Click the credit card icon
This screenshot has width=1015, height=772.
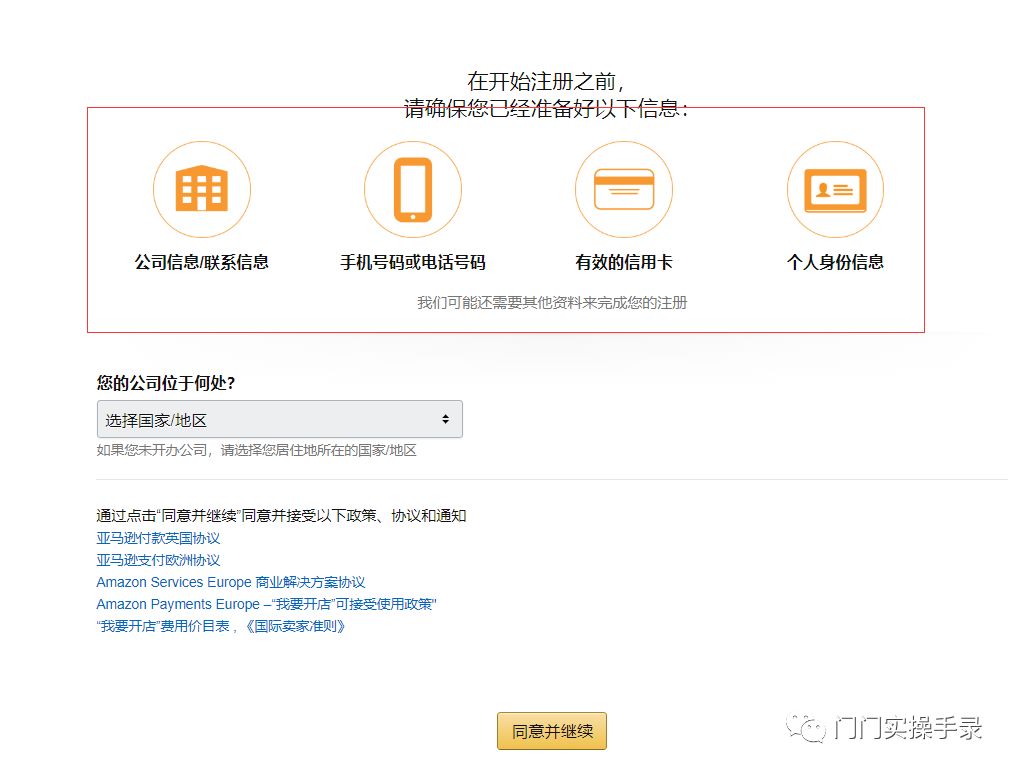pos(624,189)
